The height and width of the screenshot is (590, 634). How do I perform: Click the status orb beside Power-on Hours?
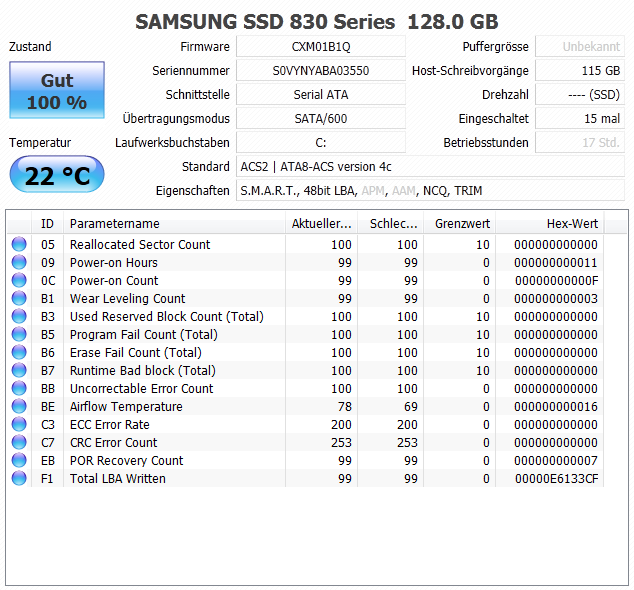pyautogui.click(x=19, y=262)
